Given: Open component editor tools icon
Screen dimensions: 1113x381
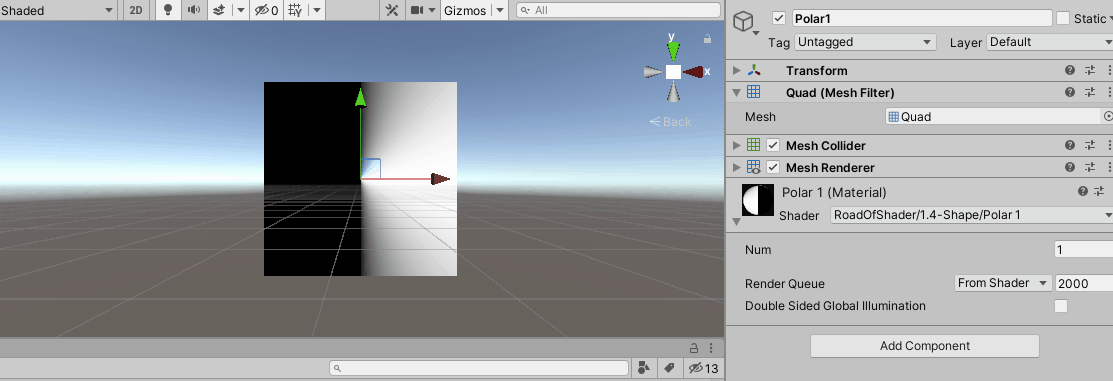Looking at the screenshot, I should coord(392,10).
